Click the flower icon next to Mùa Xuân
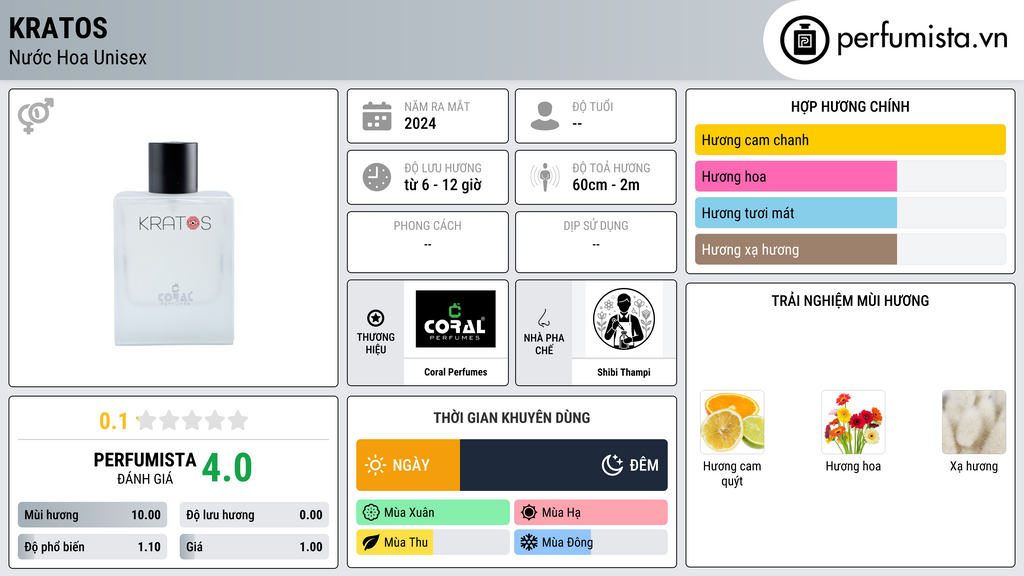This screenshot has width=1024, height=576. pos(371,513)
